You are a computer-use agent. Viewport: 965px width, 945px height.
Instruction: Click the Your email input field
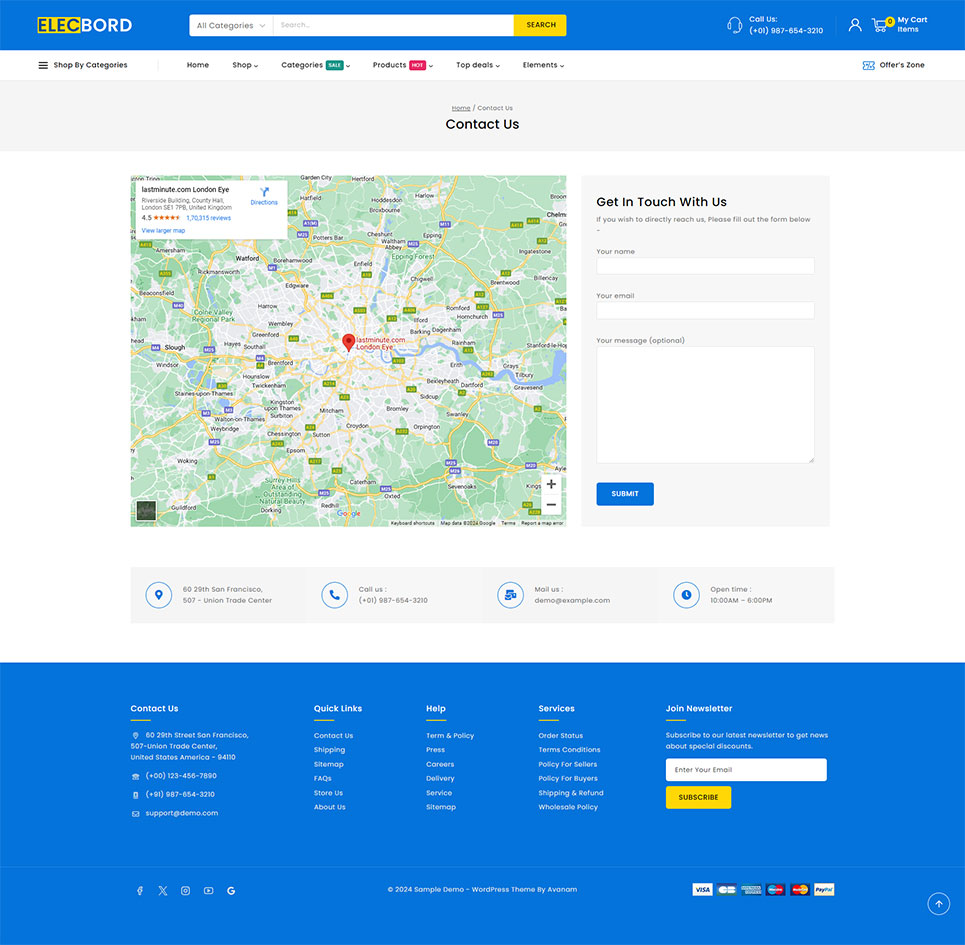coord(705,311)
